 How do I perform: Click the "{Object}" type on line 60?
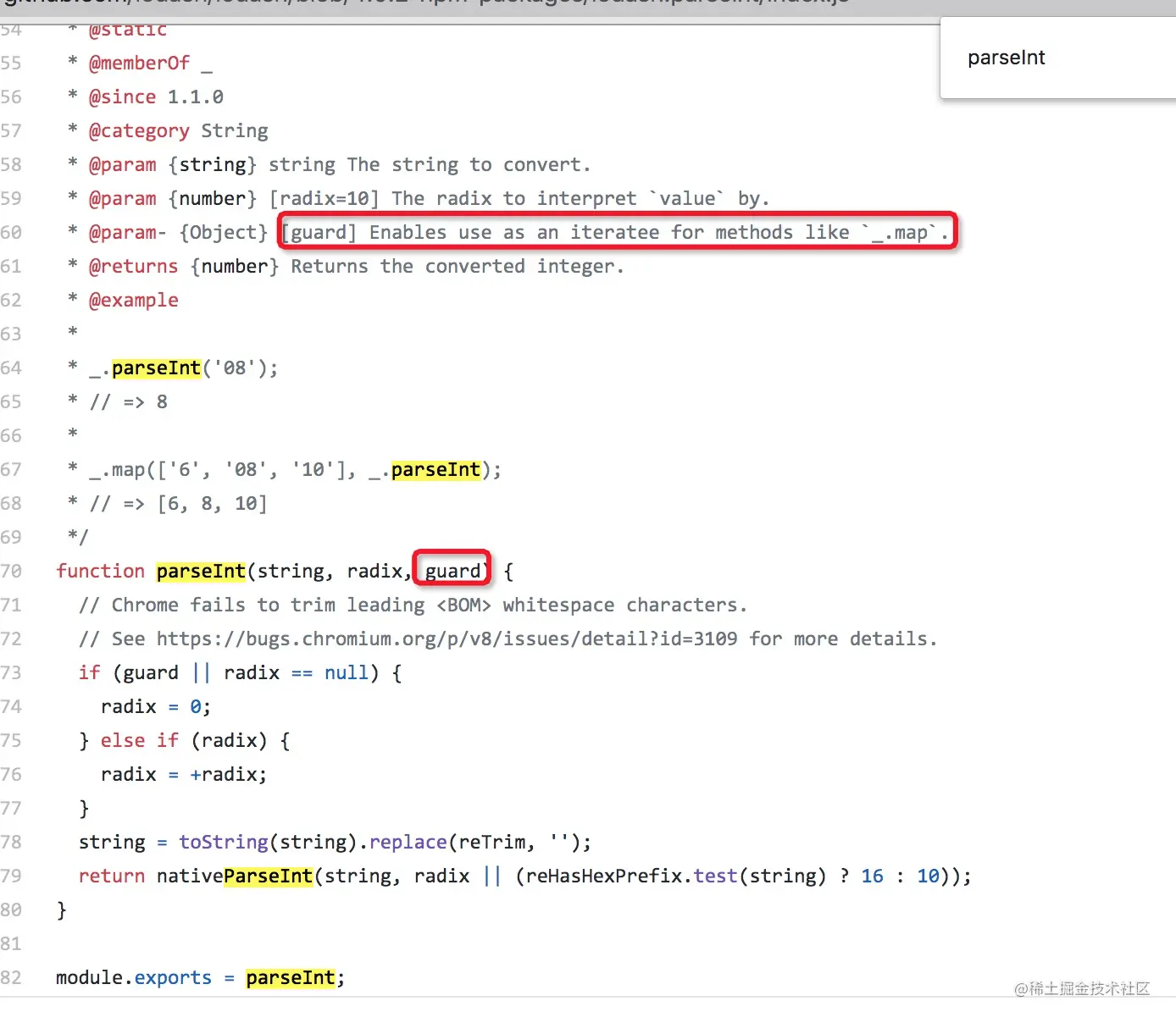pos(224,232)
